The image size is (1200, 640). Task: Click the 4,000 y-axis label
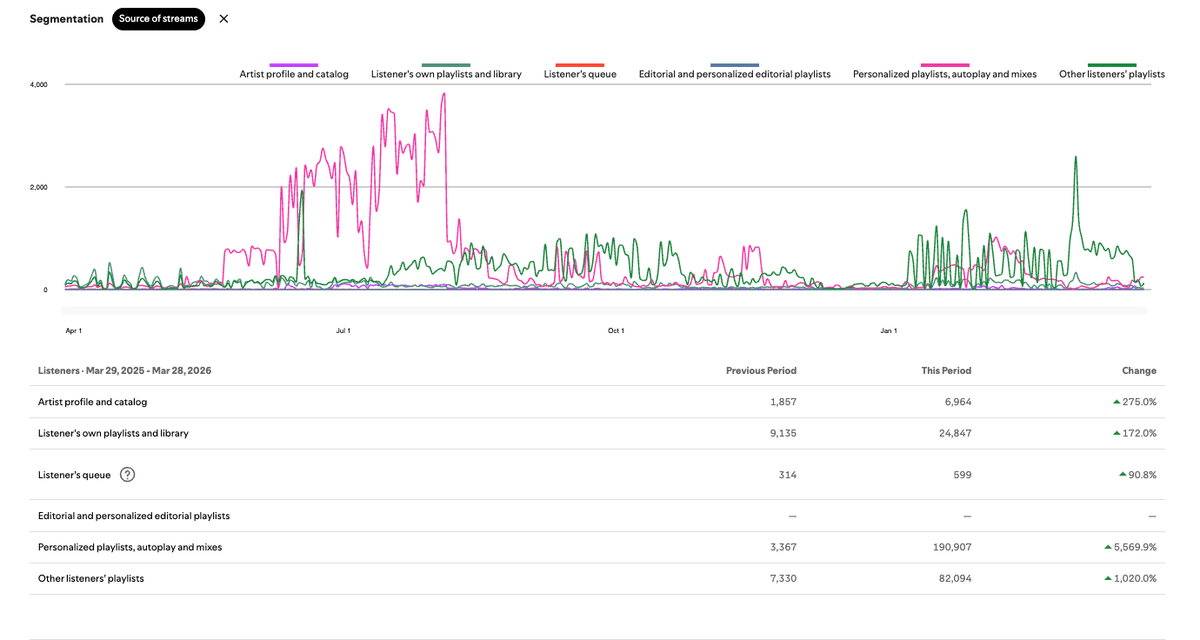point(39,85)
